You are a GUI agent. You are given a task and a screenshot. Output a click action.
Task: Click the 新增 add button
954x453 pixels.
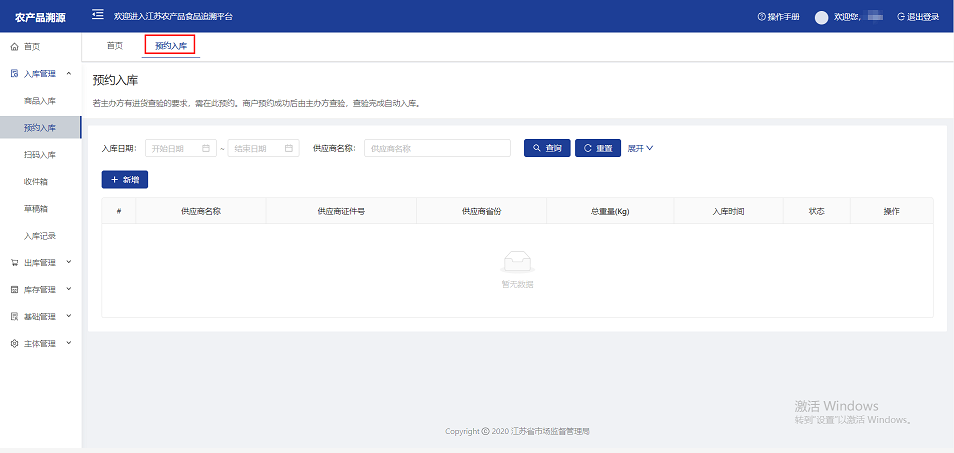point(125,179)
